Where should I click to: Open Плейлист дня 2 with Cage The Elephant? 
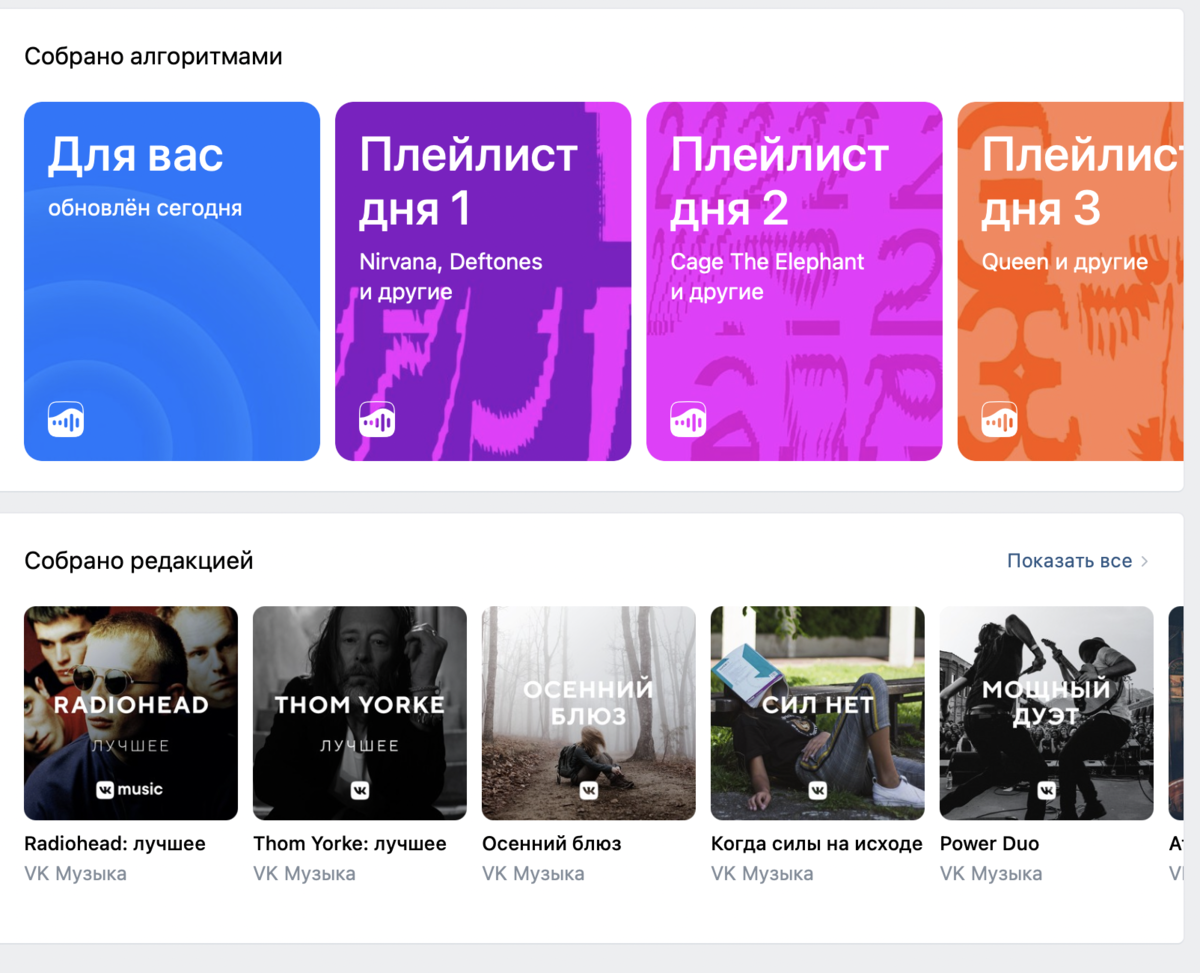pyautogui.click(x=794, y=281)
